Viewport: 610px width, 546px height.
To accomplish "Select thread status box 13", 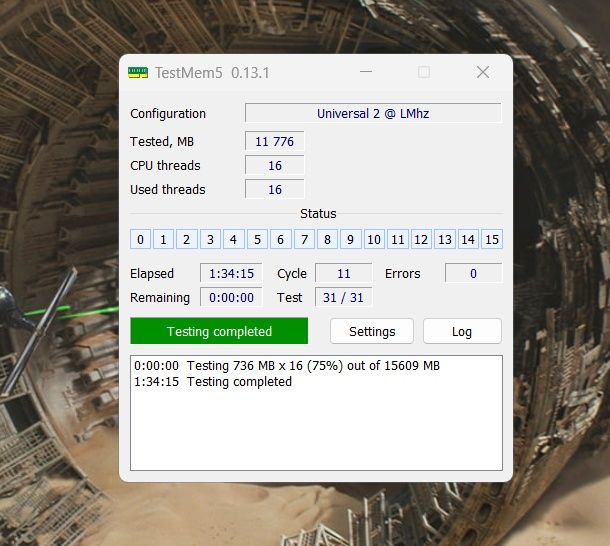I will pyautogui.click(x=445, y=239).
